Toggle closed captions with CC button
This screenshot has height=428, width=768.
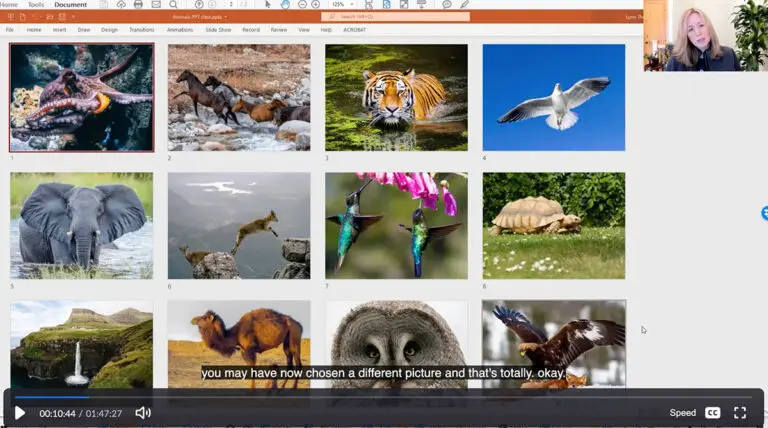coord(712,412)
